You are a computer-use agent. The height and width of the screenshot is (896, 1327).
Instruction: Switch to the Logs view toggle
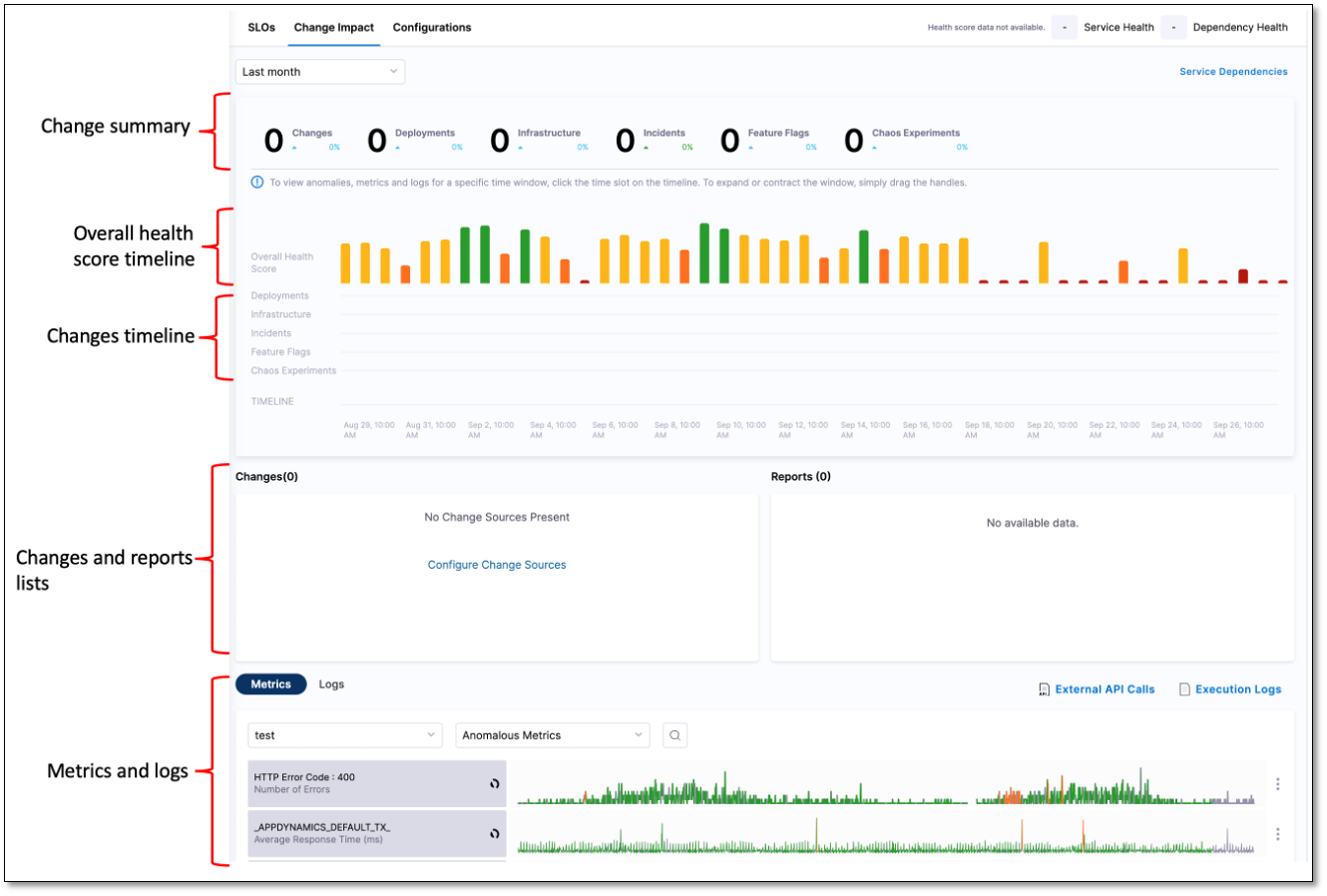coord(331,684)
